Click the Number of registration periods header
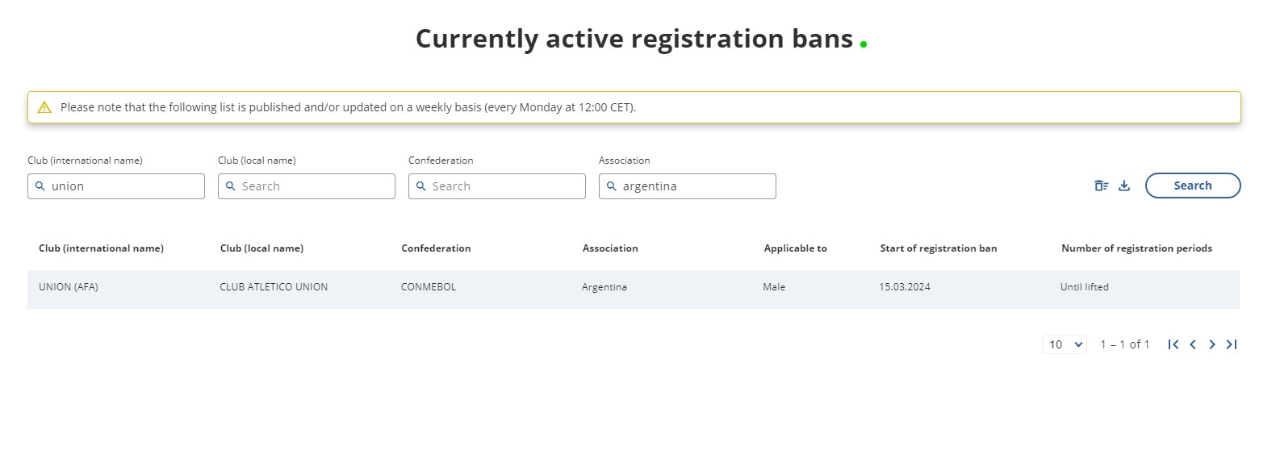This screenshot has width=1280, height=467. 1136,249
